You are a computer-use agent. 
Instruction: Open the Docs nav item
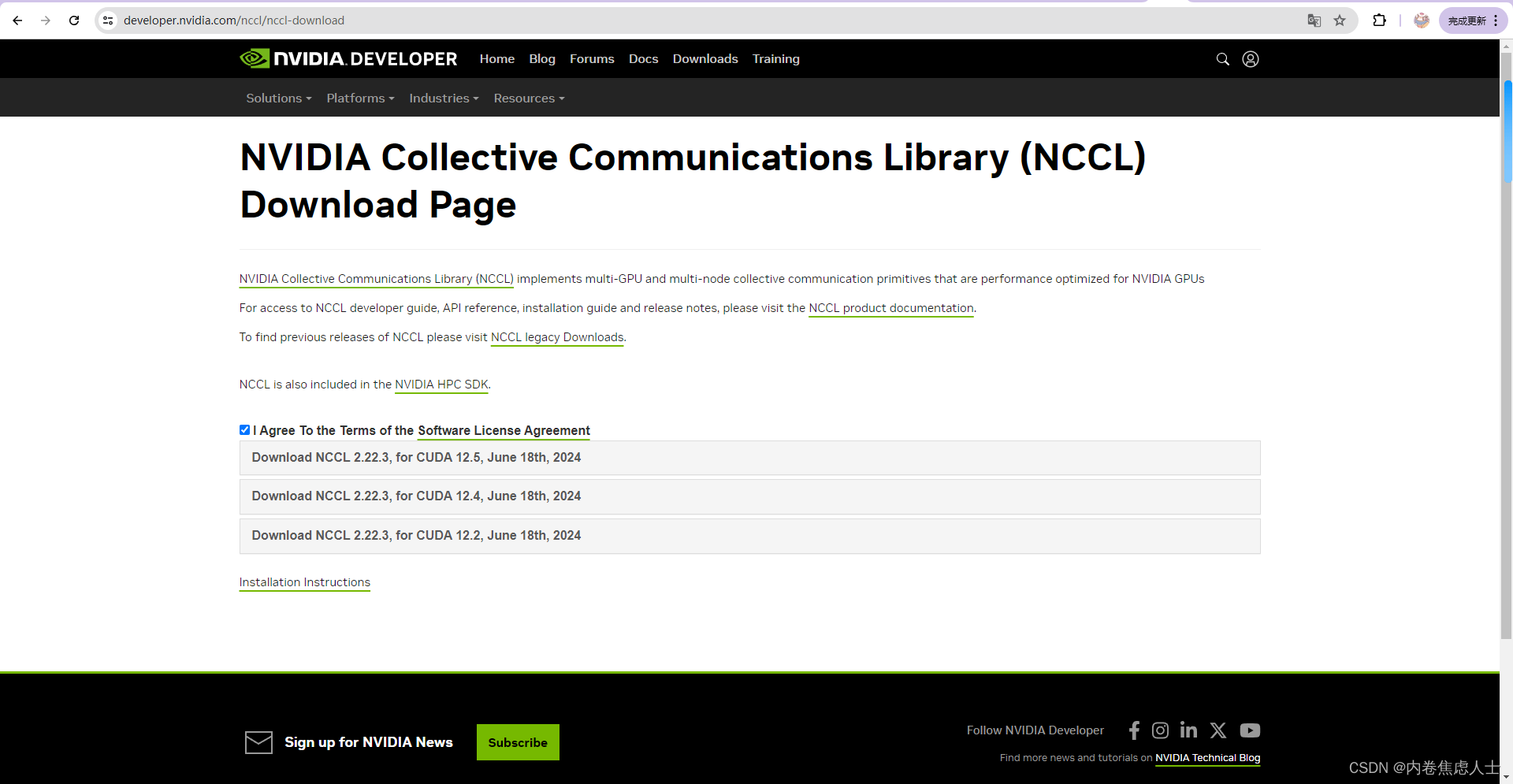click(x=643, y=59)
